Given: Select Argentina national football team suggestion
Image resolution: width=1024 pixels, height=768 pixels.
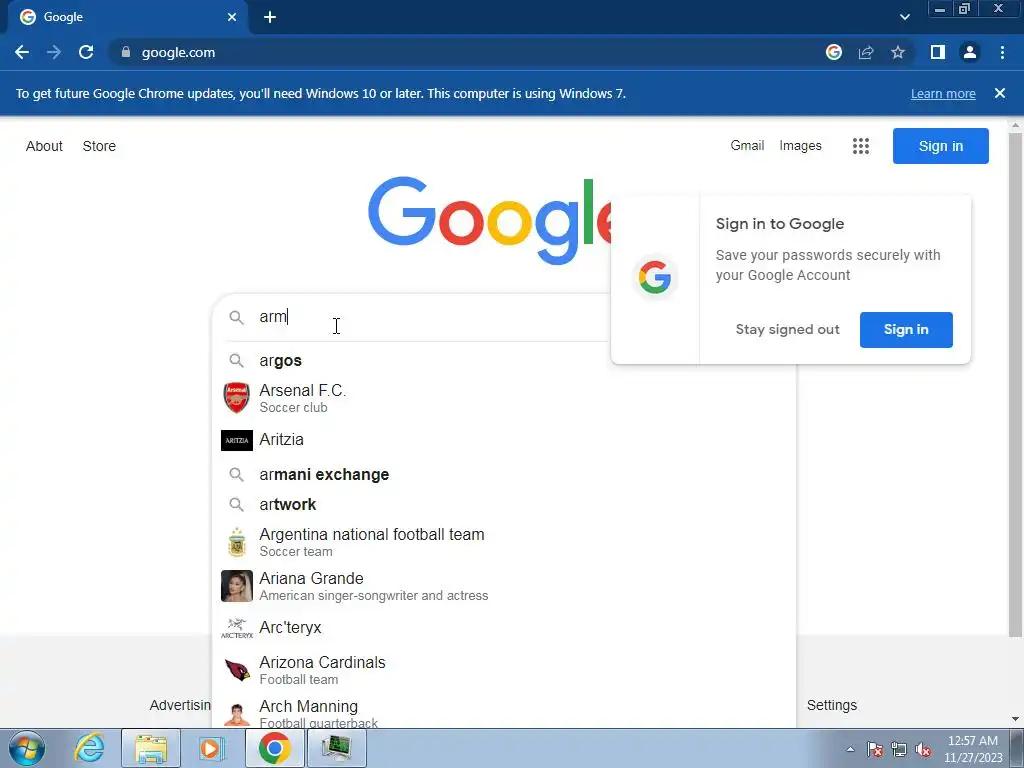Looking at the screenshot, I should (504, 542).
